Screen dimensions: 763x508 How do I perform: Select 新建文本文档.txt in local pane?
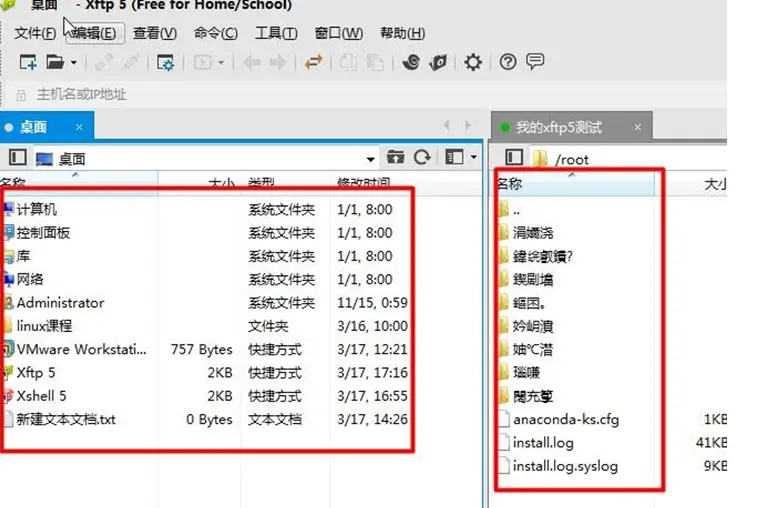point(66,419)
